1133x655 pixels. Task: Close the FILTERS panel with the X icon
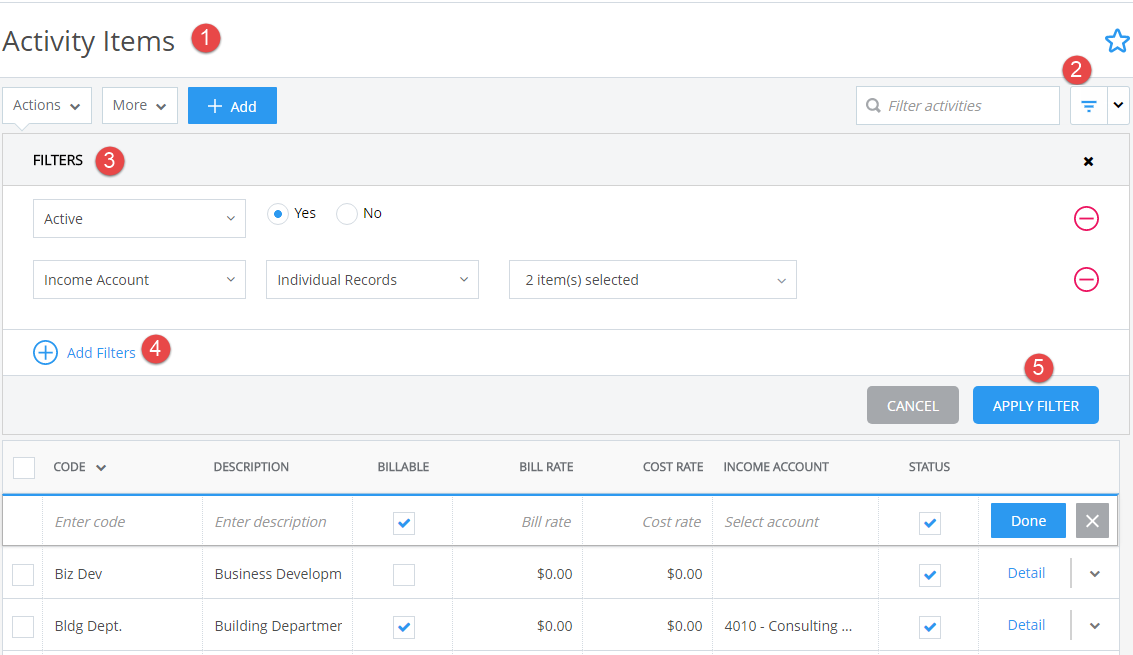[1088, 161]
